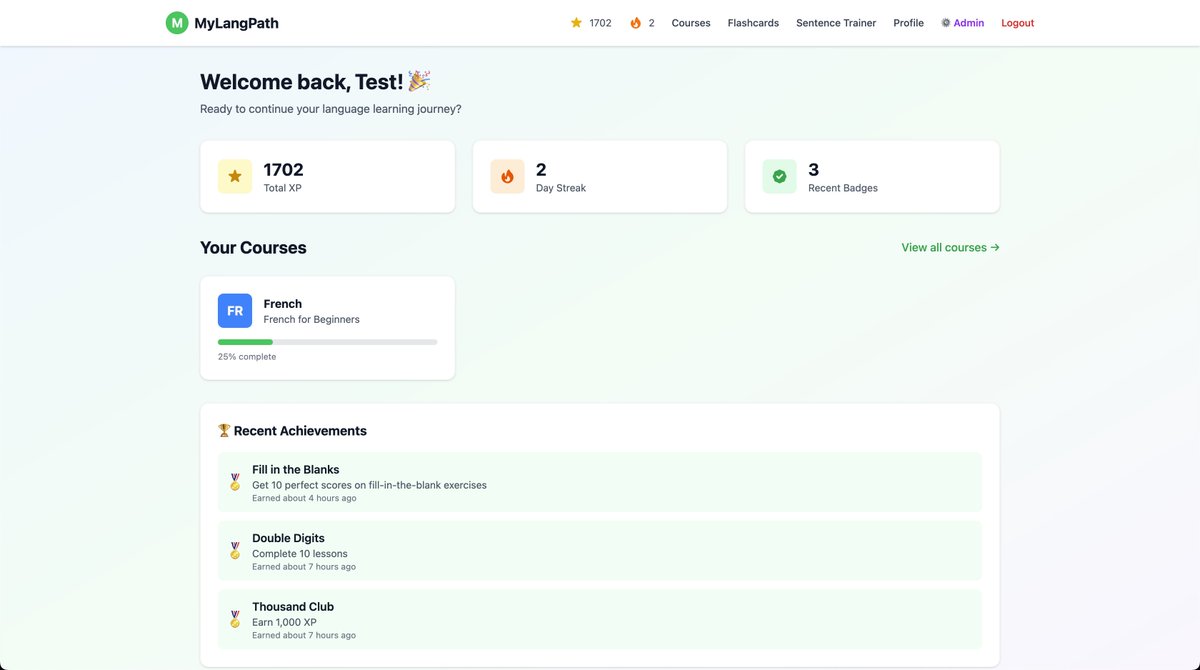Click the flame streak icon in navbar
The width and height of the screenshot is (1200, 670).
tap(636, 23)
